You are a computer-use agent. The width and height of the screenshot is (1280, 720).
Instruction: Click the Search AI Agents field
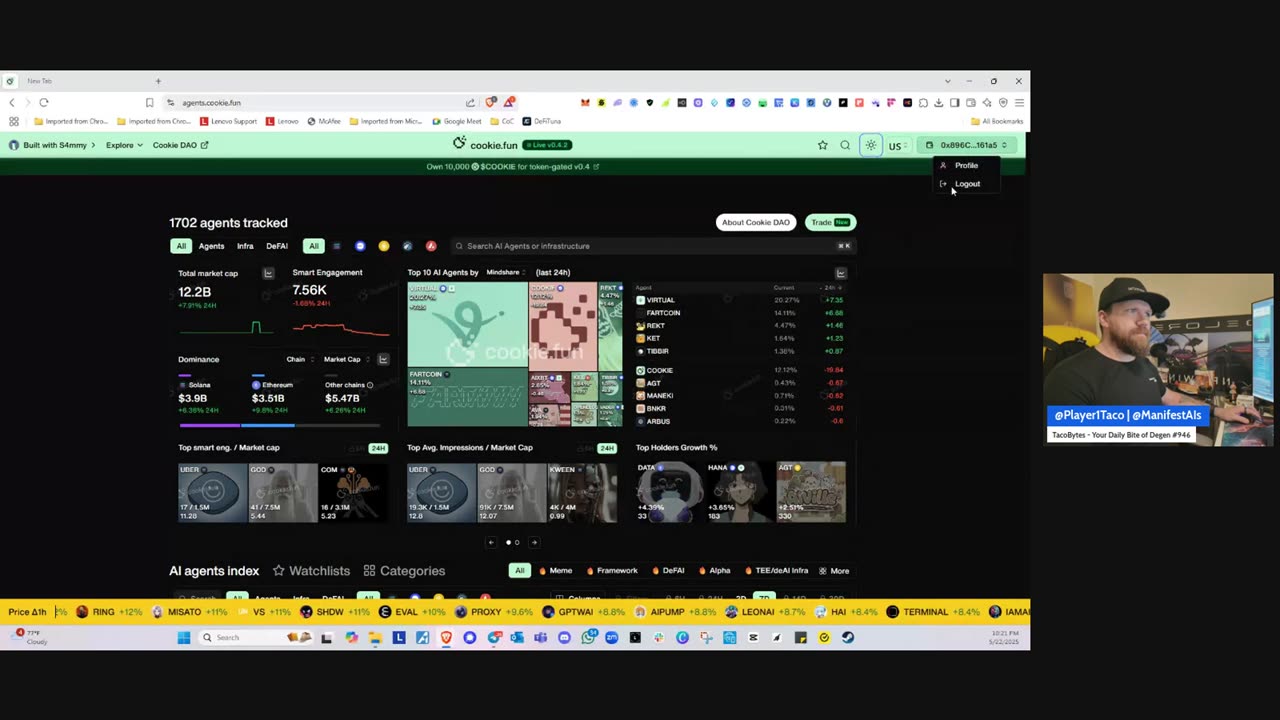(x=652, y=246)
